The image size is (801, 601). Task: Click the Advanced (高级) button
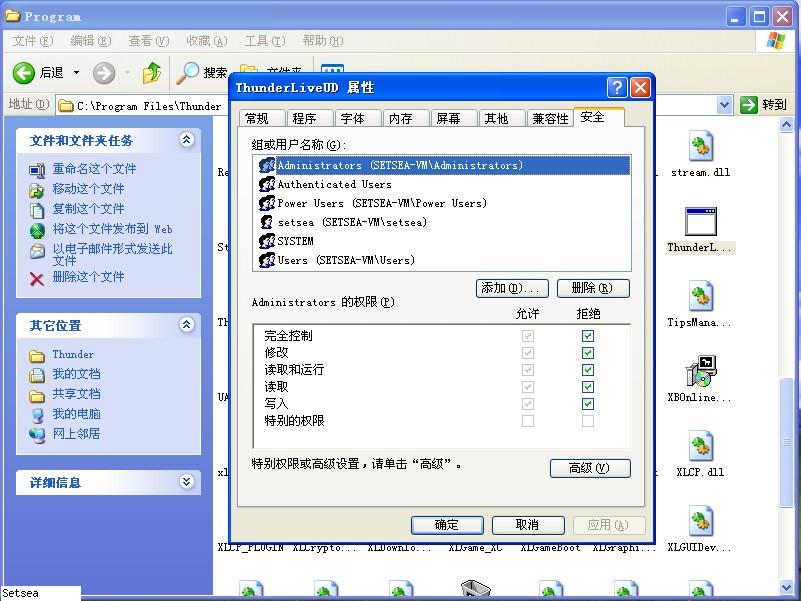point(590,468)
